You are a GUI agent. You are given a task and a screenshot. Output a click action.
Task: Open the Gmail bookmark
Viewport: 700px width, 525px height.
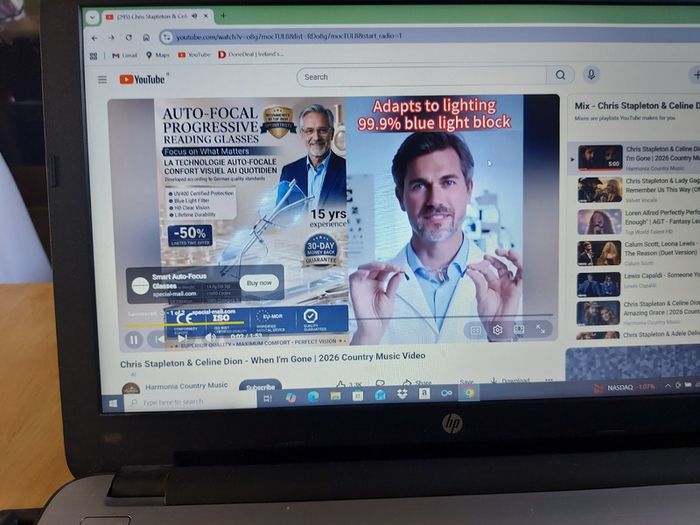pos(125,55)
